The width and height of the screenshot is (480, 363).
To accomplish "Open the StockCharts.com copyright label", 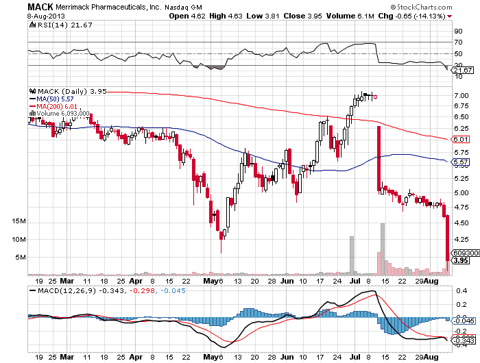I will pos(421,7).
